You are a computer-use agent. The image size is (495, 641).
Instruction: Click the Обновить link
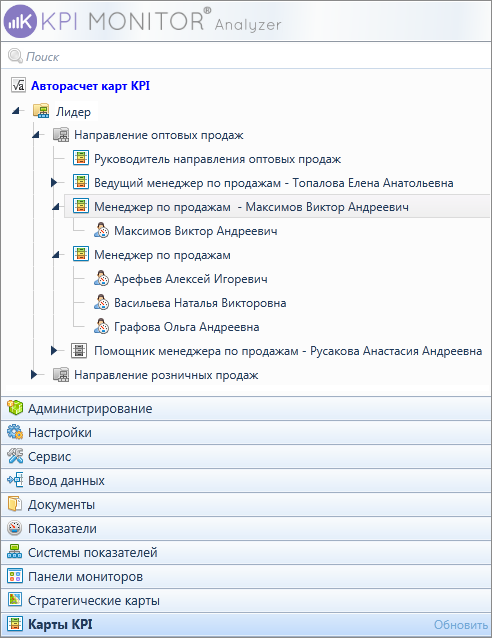point(461,625)
